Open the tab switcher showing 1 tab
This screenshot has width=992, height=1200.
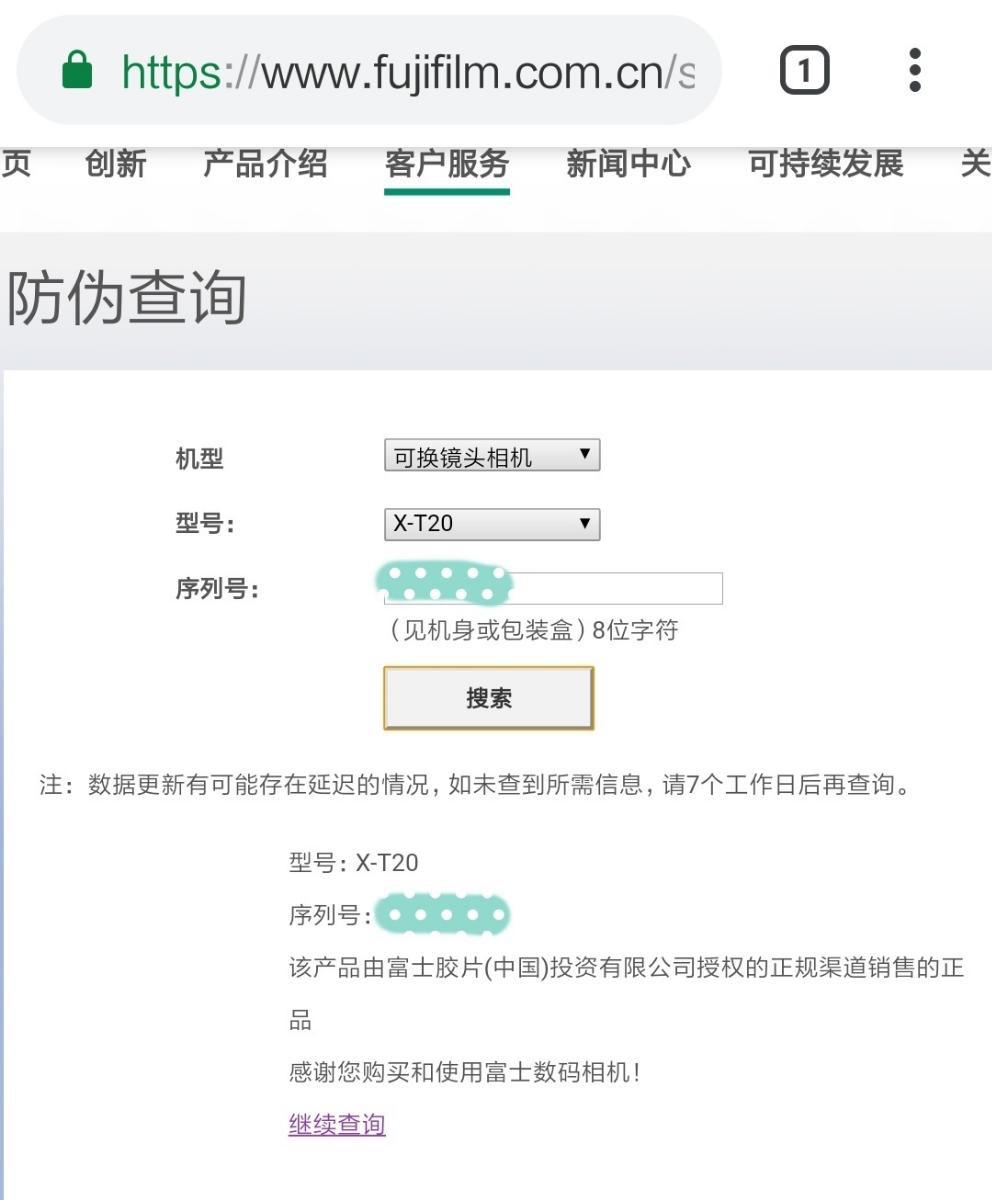tap(806, 68)
